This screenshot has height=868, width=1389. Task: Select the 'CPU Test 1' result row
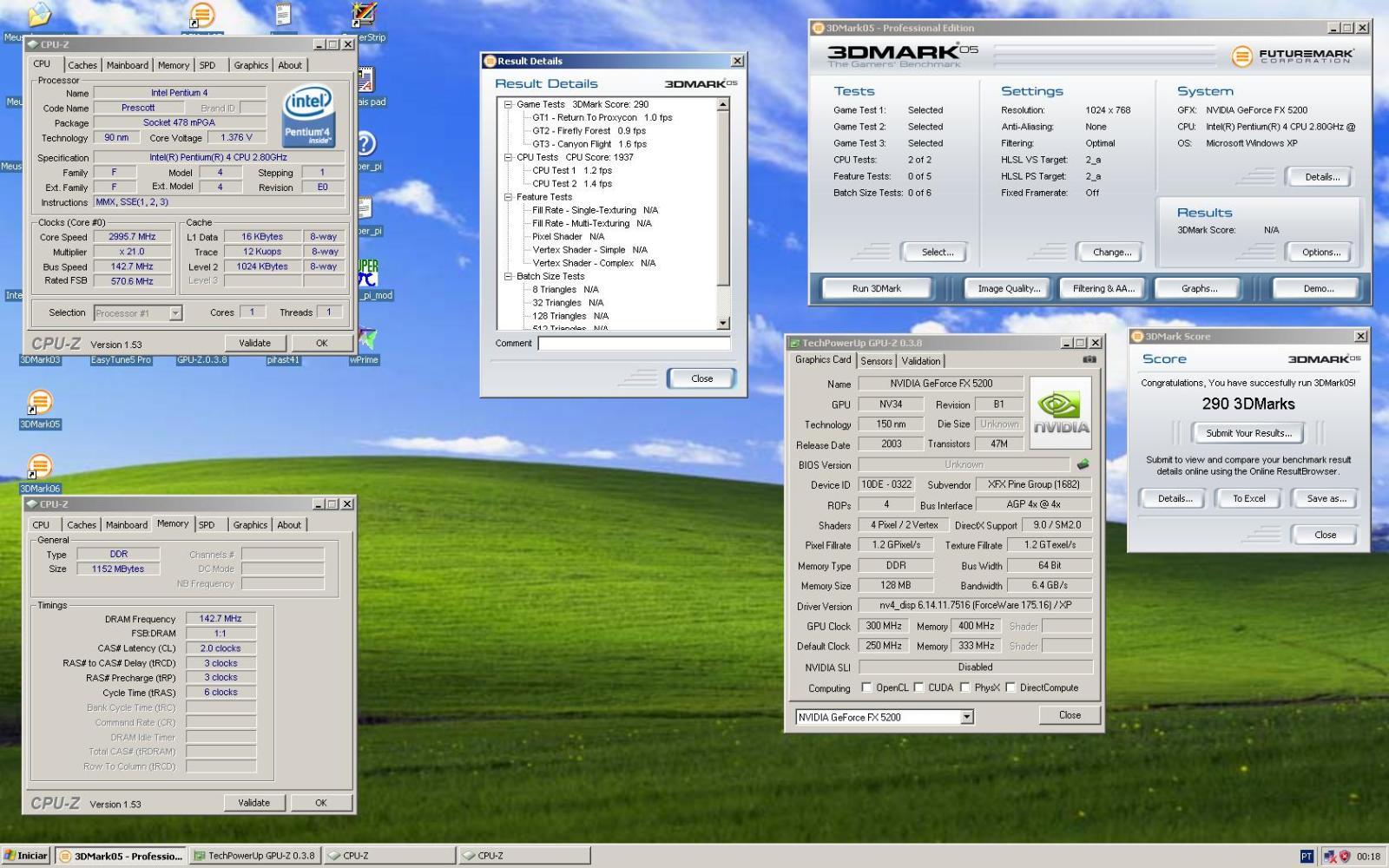point(572,171)
